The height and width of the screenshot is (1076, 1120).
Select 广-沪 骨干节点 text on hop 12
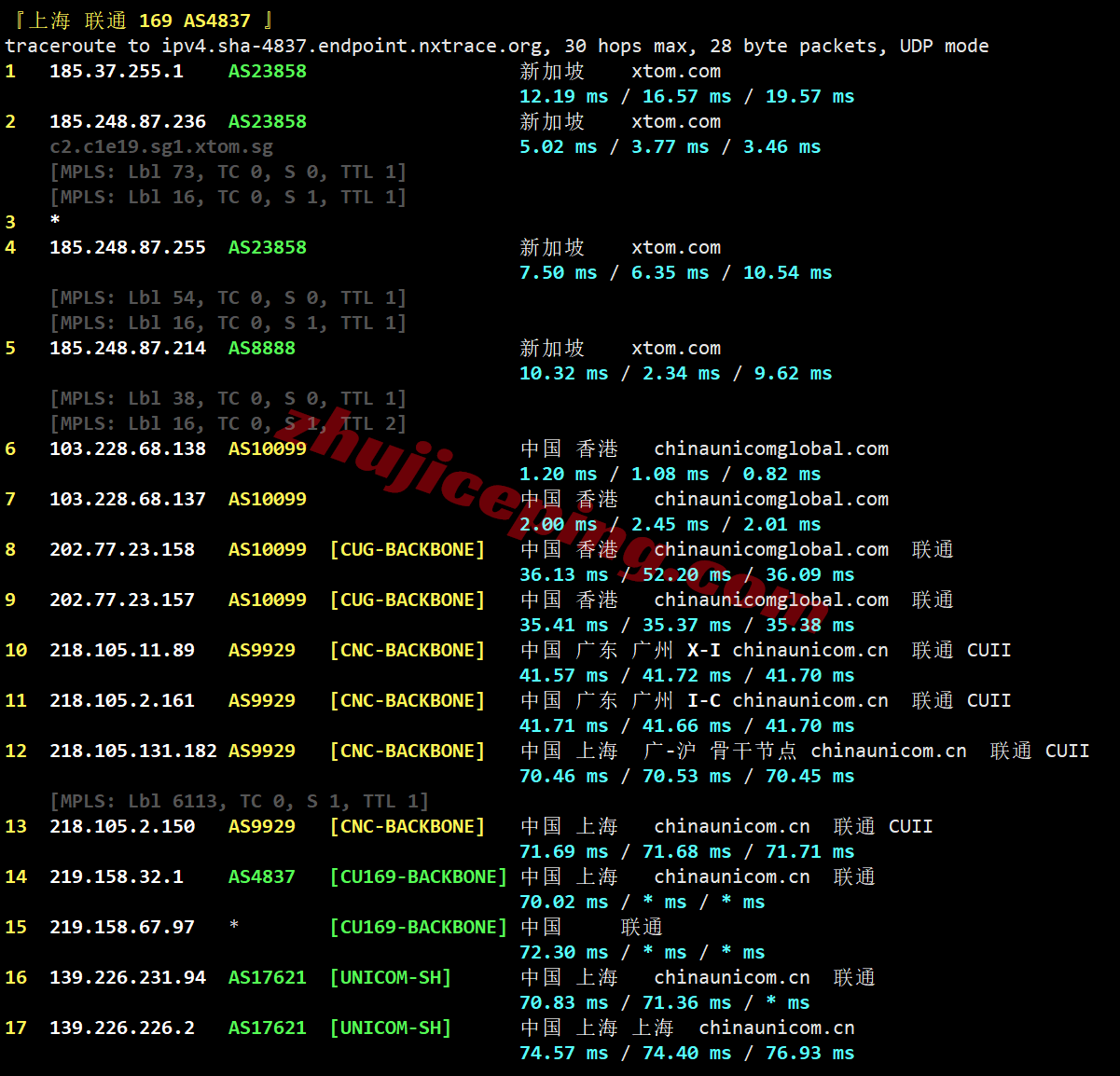coord(720,751)
